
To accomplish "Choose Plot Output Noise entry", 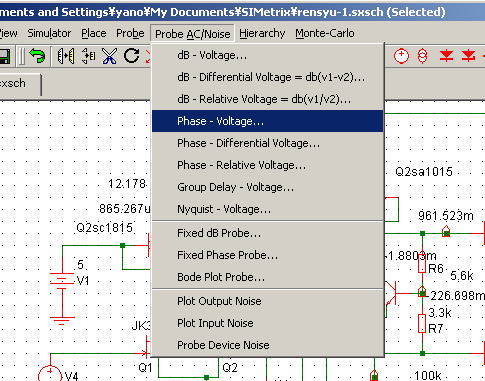I will point(268,301).
